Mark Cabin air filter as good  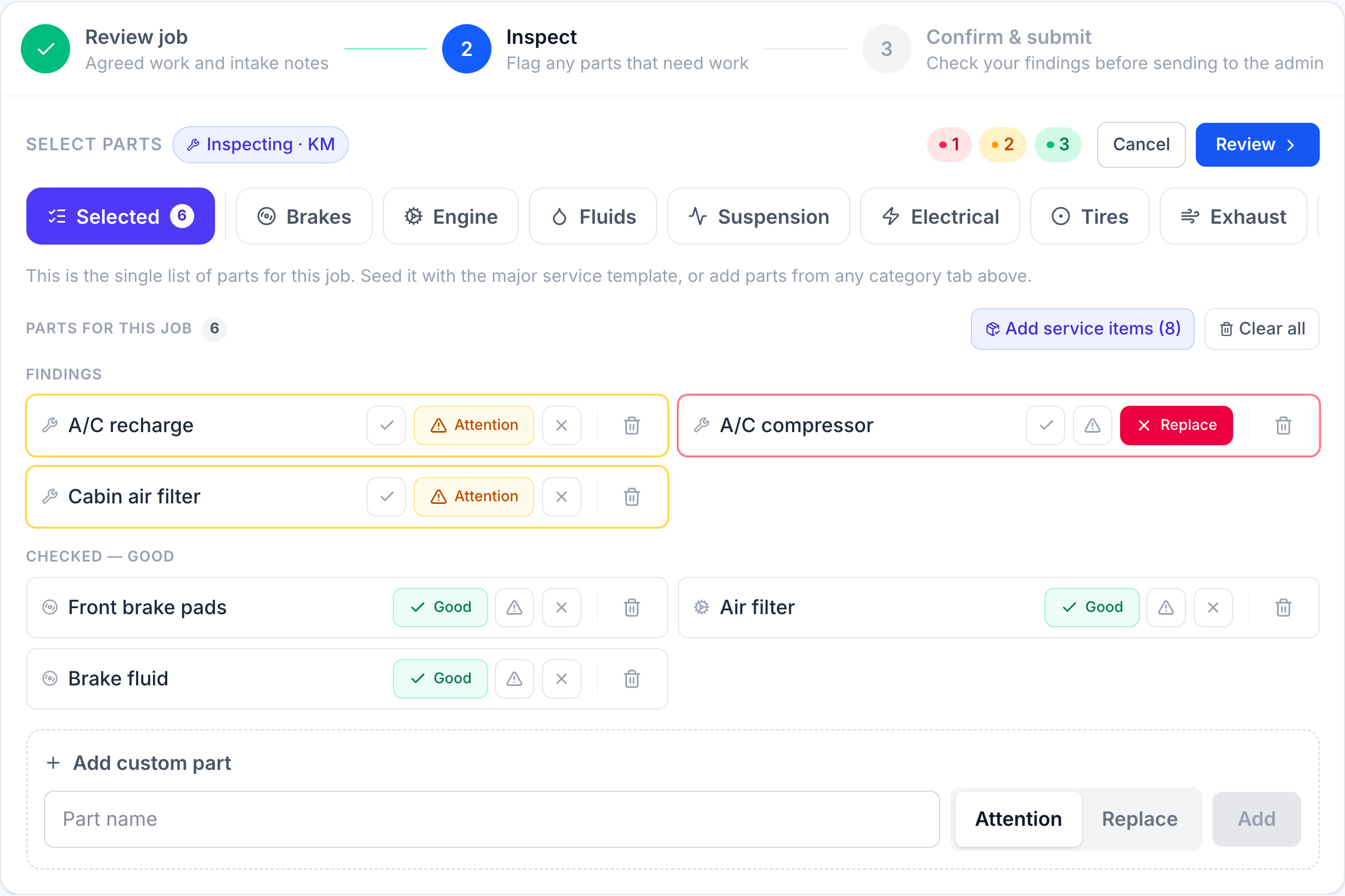point(386,497)
